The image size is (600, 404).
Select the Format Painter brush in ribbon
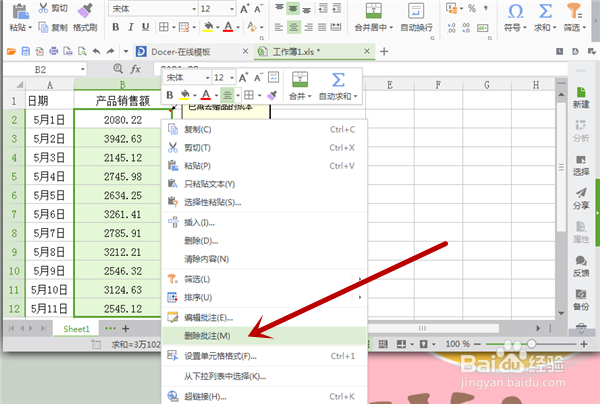click(x=85, y=11)
